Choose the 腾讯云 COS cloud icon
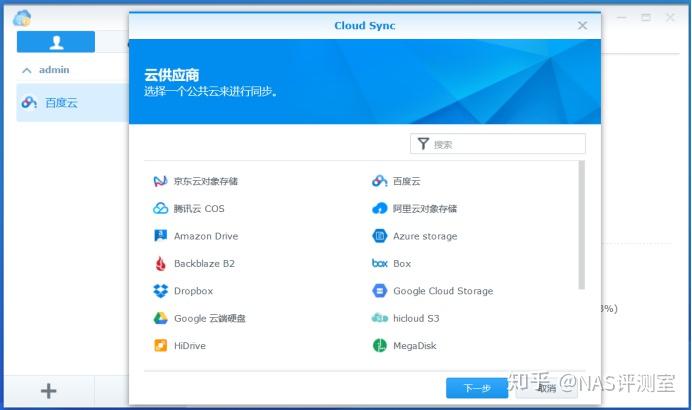The image size is (692, 410). click(160, 208)
